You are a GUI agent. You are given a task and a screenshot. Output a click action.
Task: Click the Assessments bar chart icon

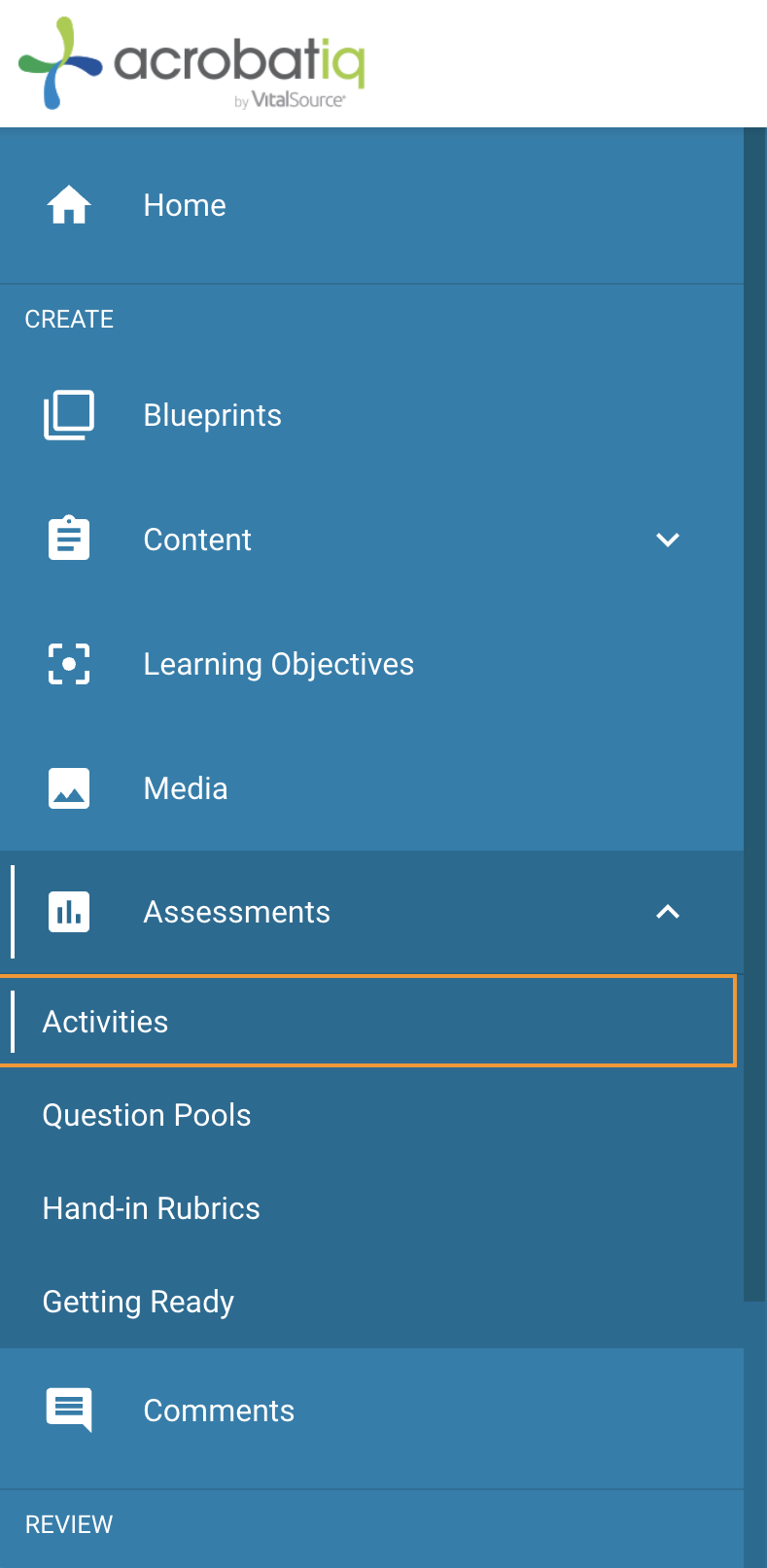coord(69,912)
